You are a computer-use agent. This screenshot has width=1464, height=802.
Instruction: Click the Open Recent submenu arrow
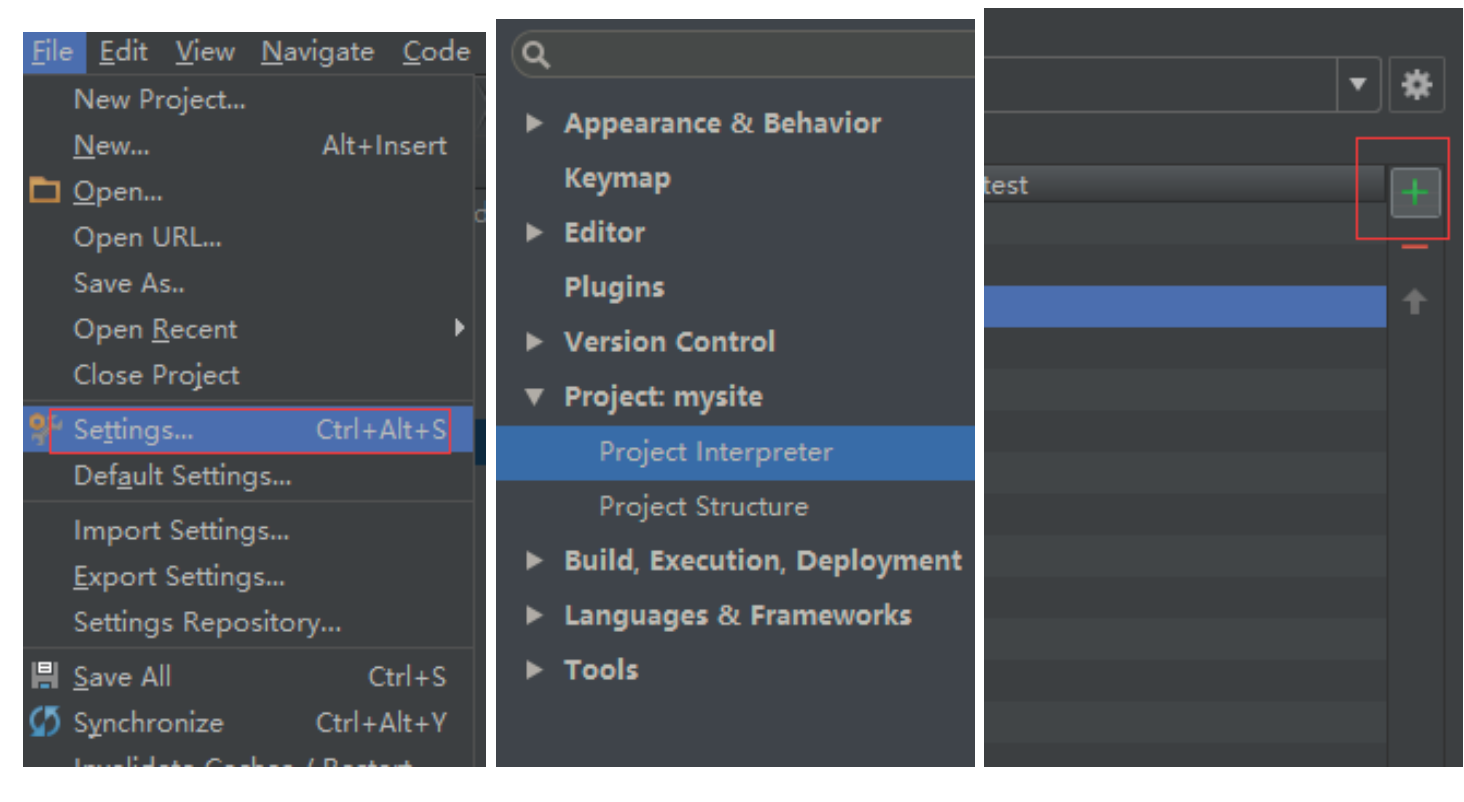[459, 327]
